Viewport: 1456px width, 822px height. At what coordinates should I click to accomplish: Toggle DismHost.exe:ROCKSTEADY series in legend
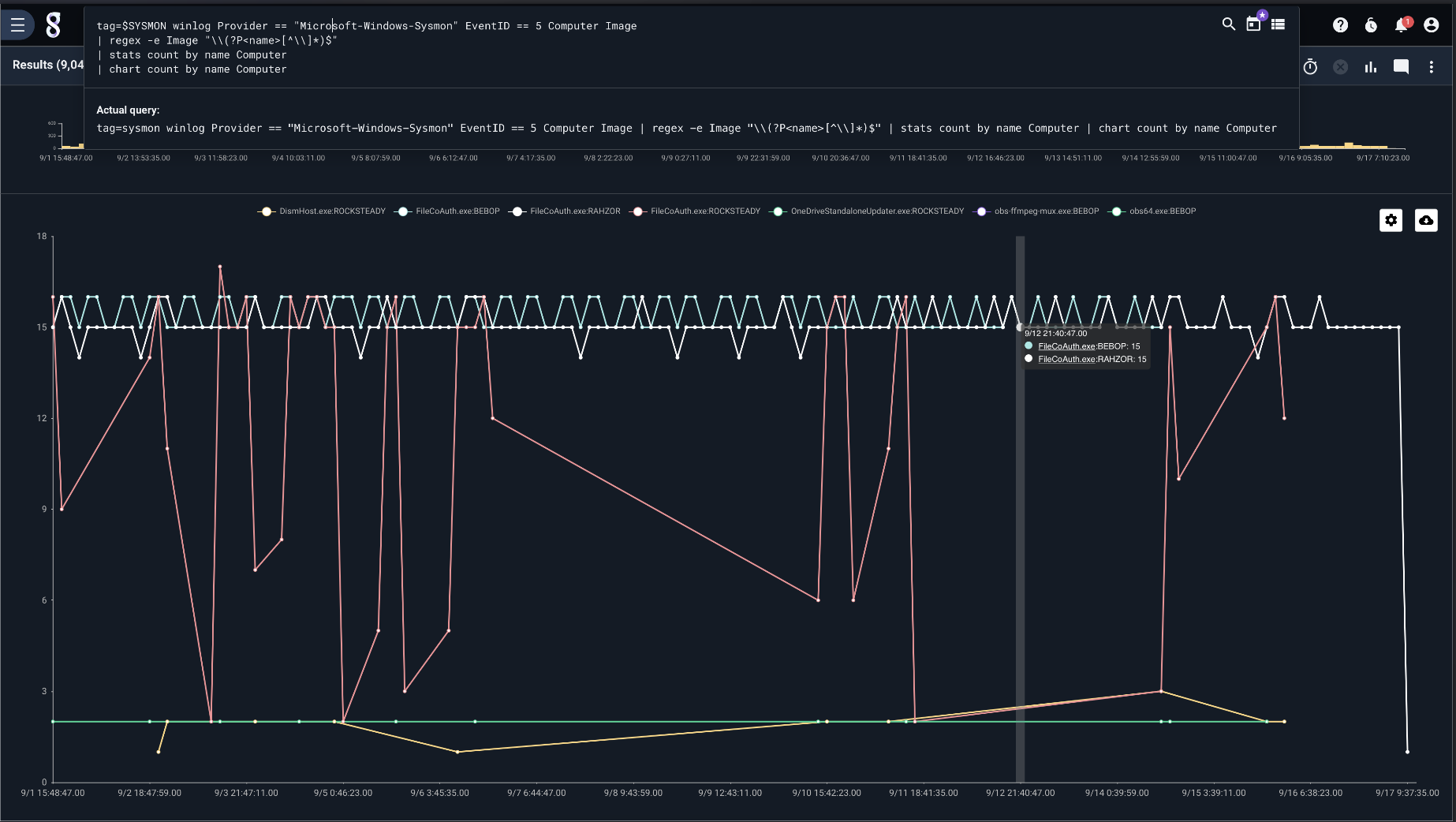322,211
